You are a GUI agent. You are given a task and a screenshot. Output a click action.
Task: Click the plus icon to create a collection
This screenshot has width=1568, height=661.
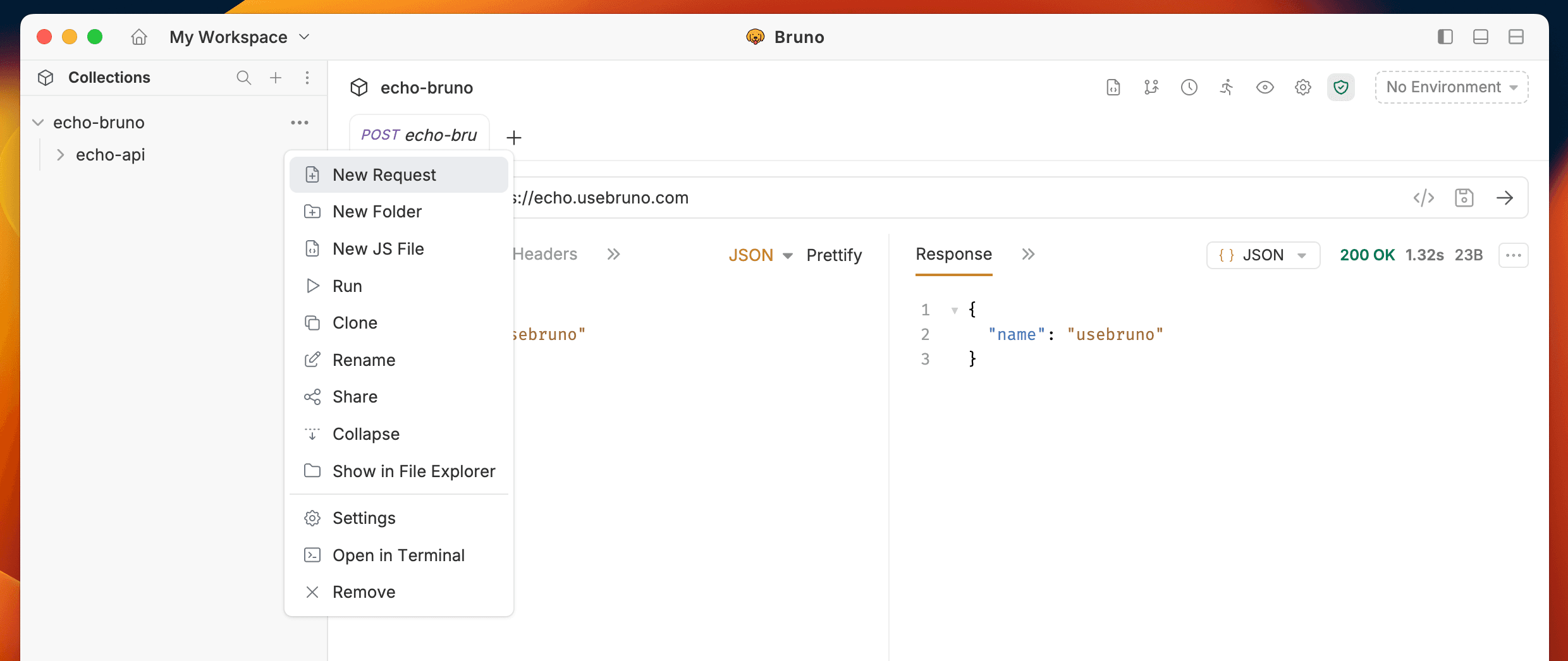tap(276, 78)
